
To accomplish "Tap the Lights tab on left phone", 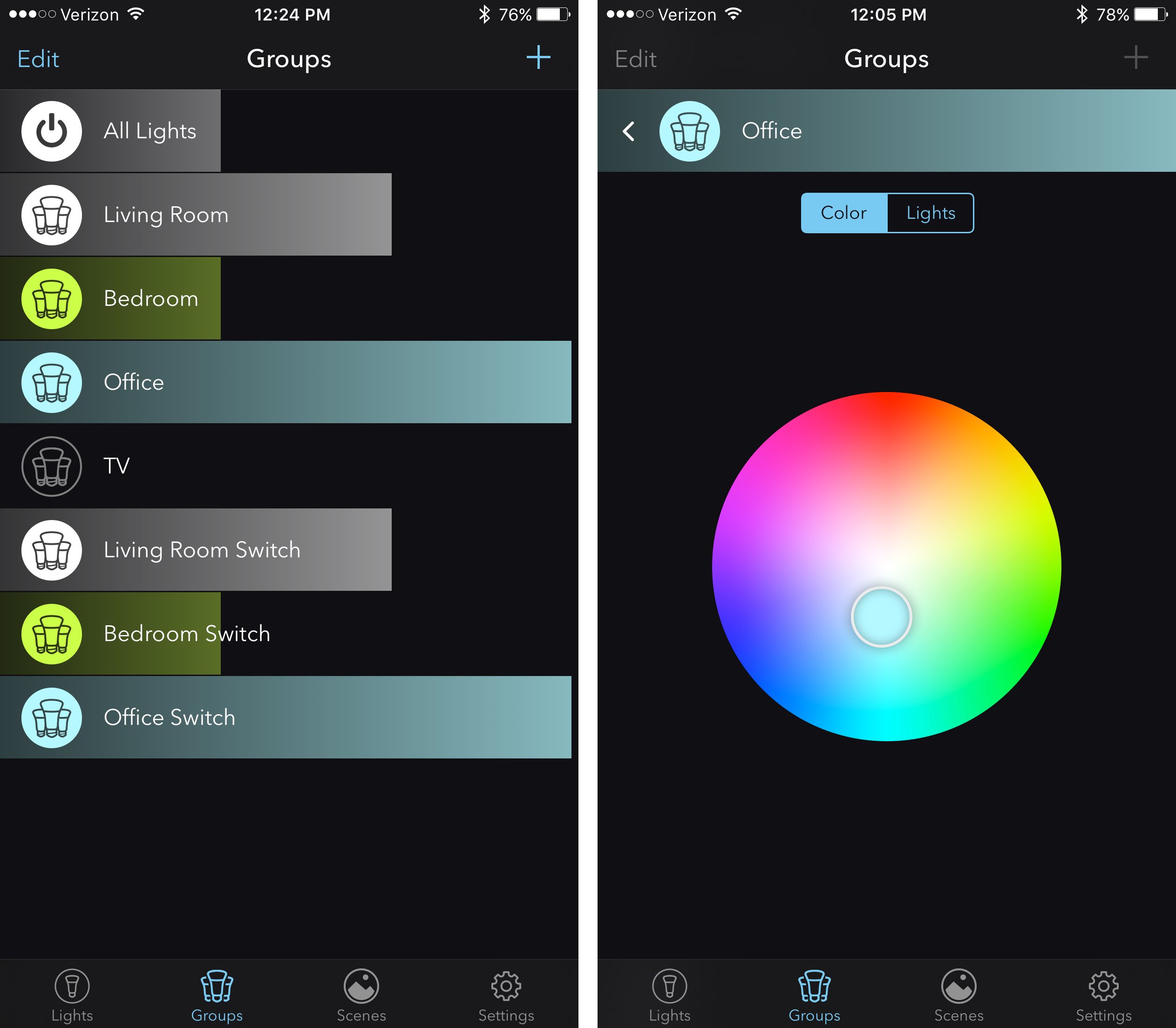I will tap(72, 990).
